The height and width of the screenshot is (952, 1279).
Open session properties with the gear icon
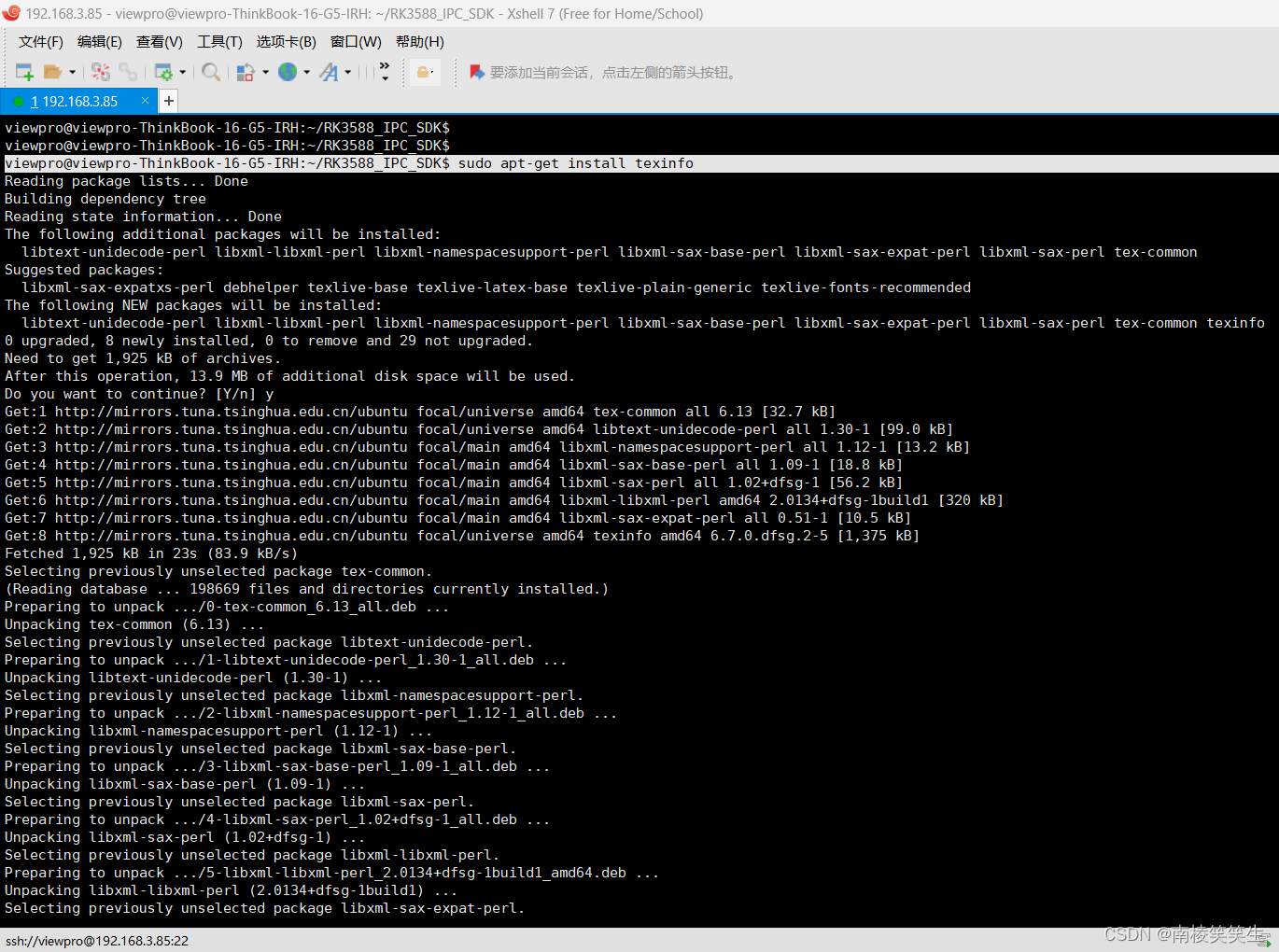pyautogui.click(x=165, y=71)
